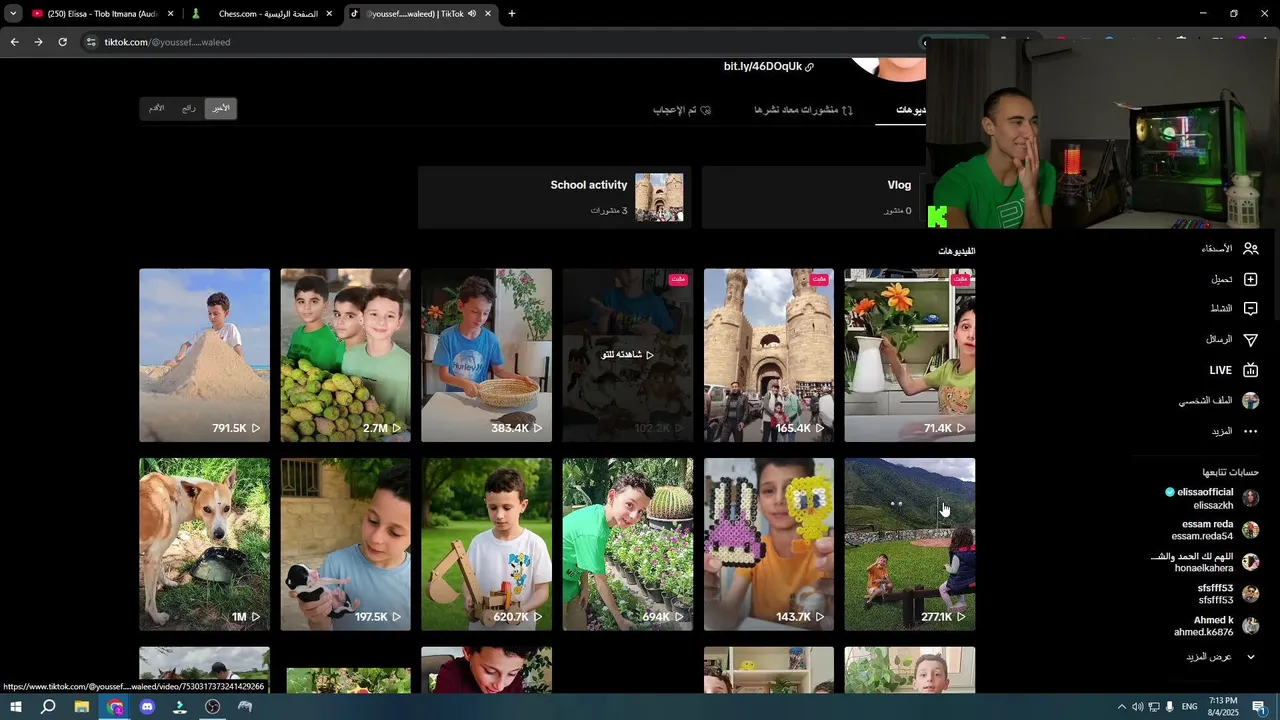Open the Vlog playlist
1280x720 pixels.
[813, 198]
